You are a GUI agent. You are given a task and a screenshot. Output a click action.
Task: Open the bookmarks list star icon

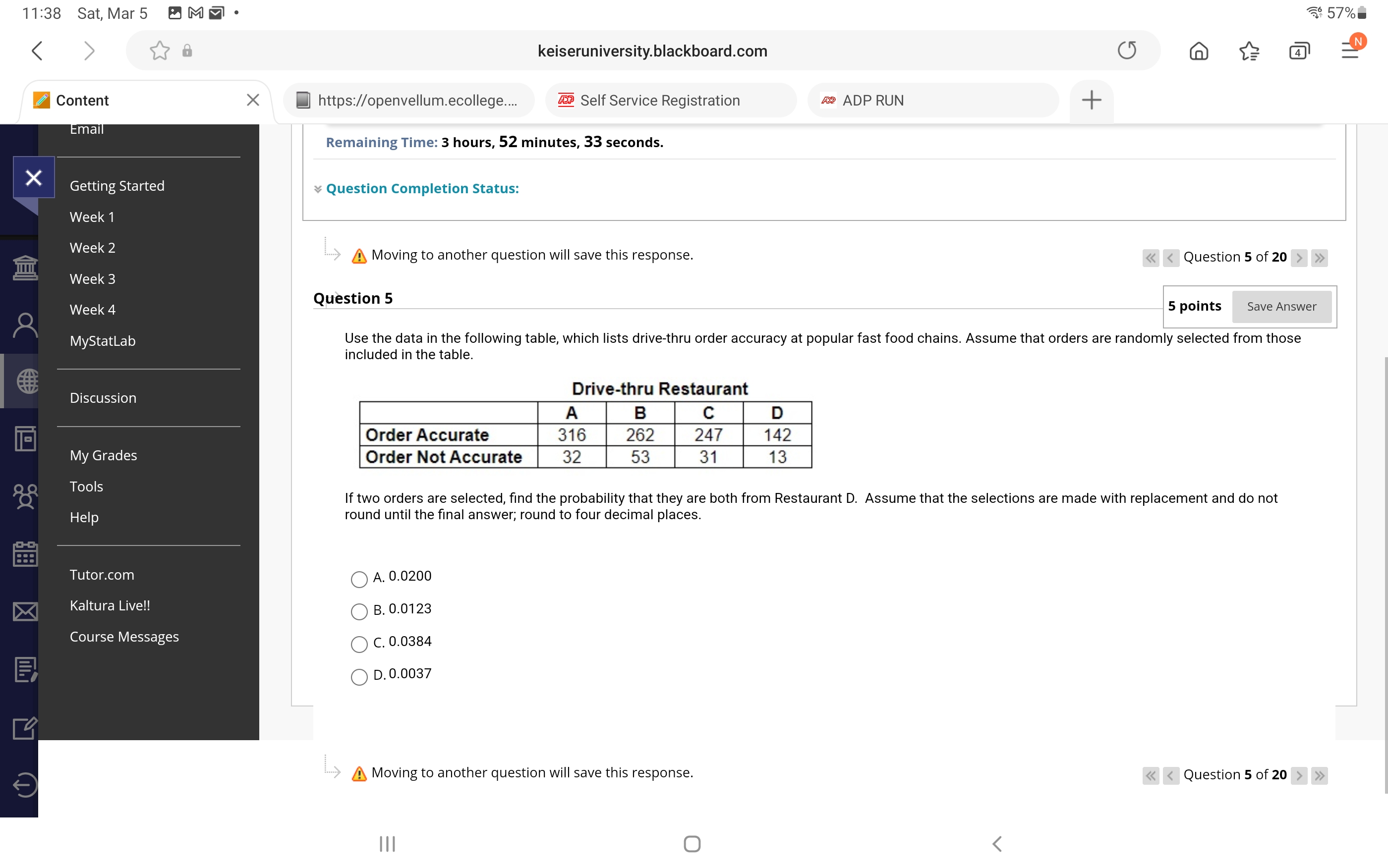click(1248, 51)
